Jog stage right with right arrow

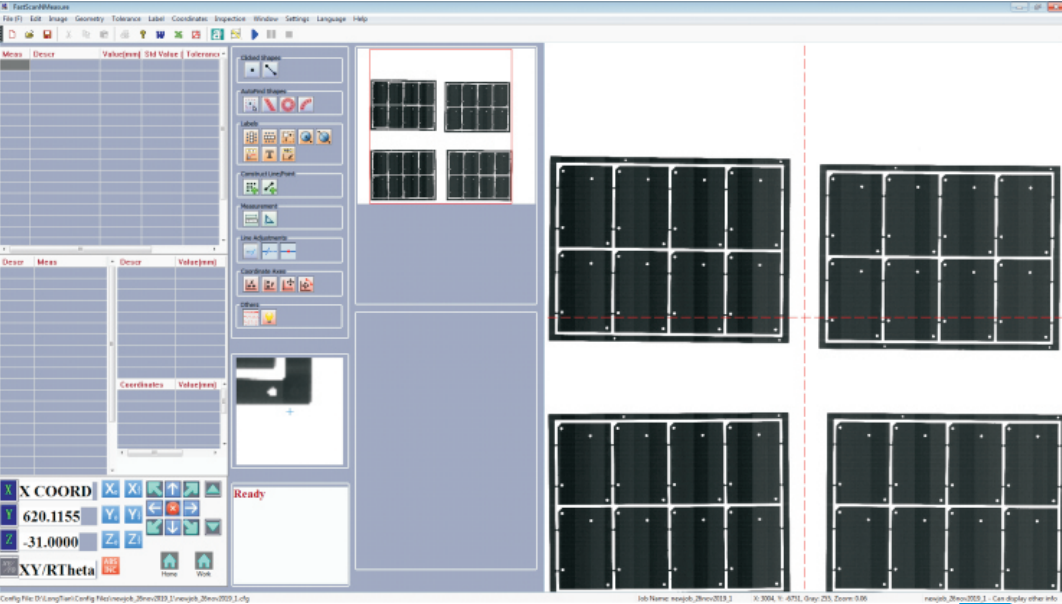192,508
